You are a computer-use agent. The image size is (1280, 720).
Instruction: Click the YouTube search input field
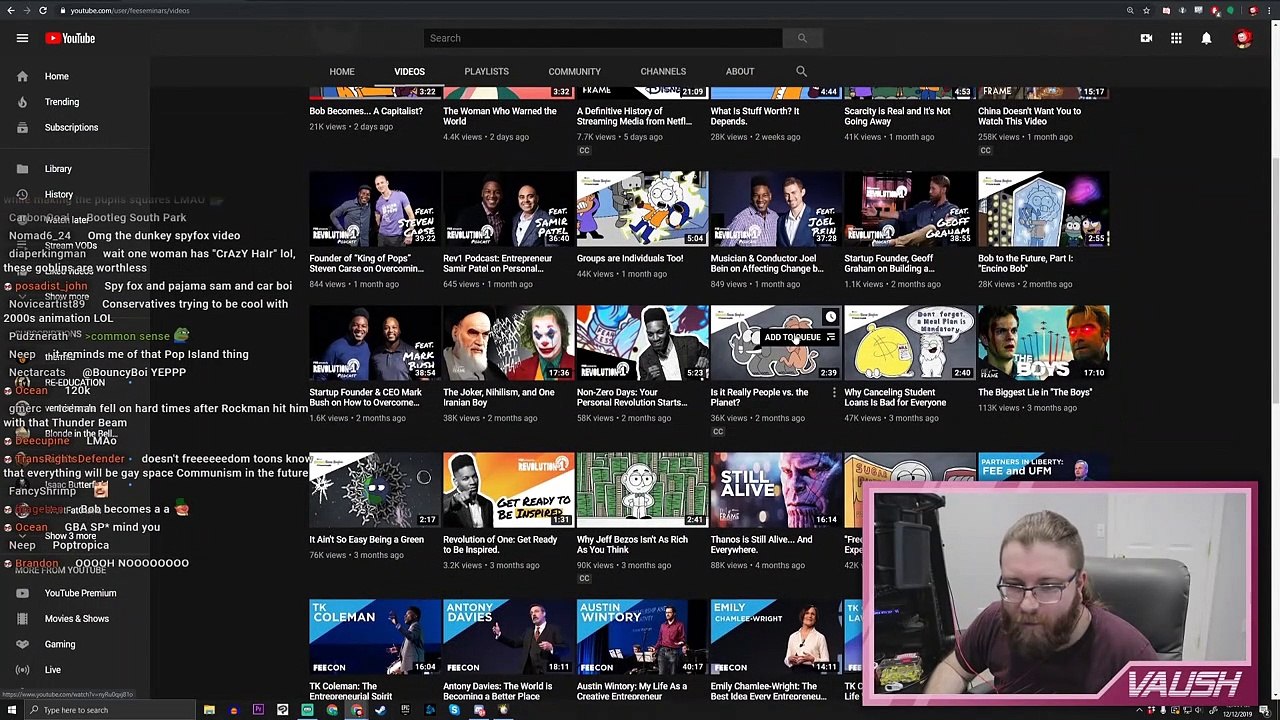tap(603, 38)
